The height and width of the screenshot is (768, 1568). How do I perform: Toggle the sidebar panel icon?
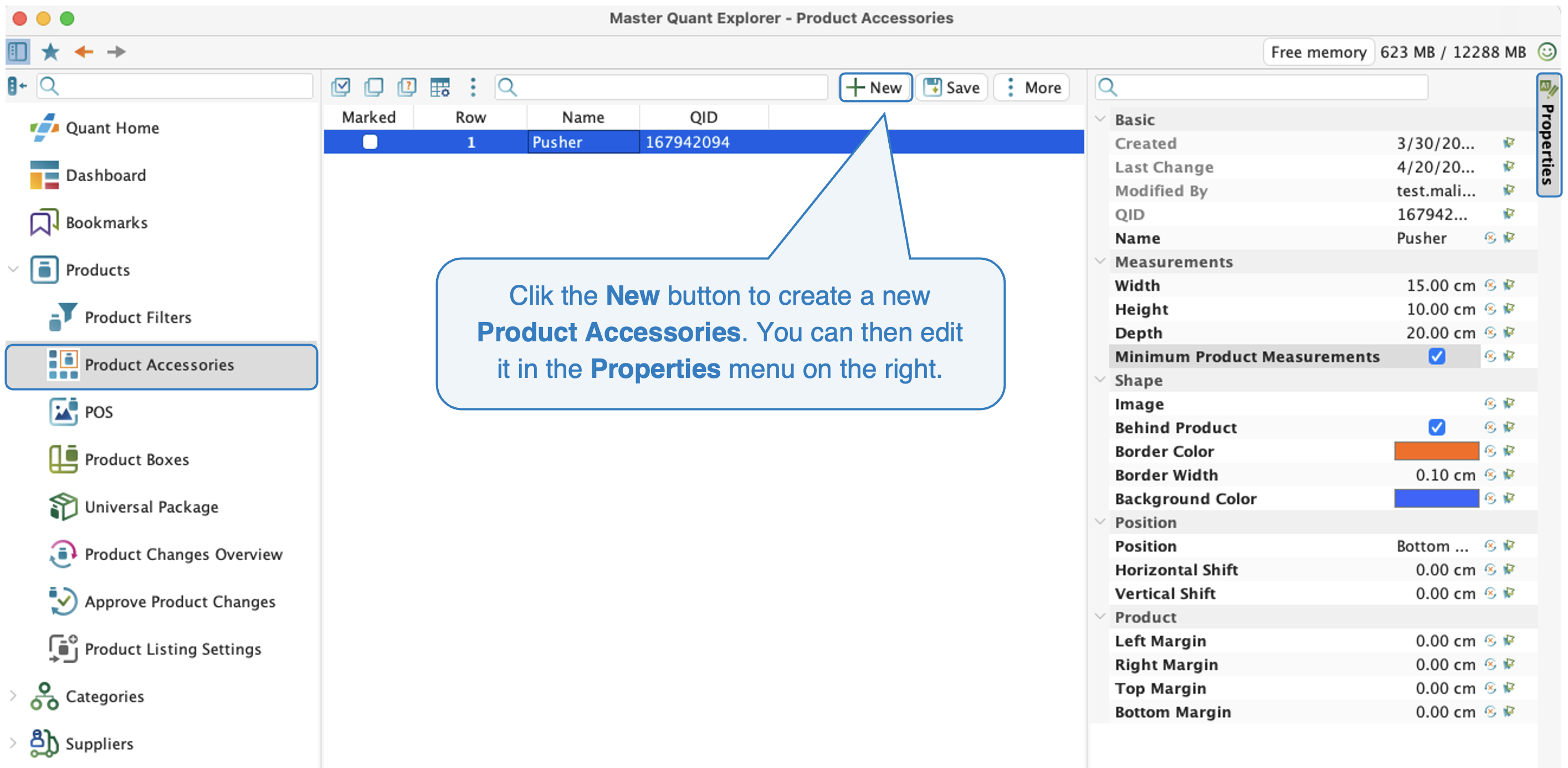[18, 52]
